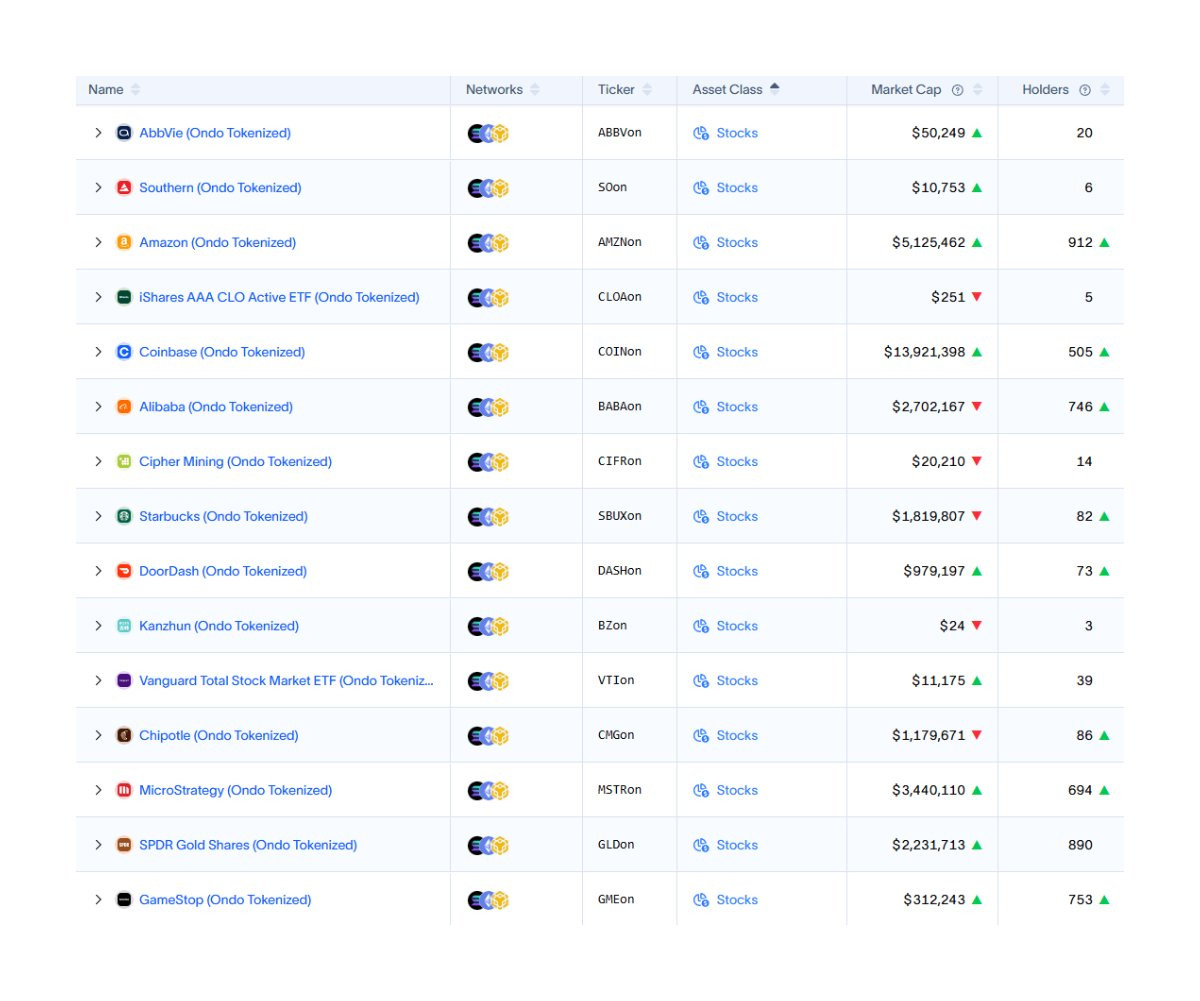Click the network icons in AbbVie row
The image size is (1200, 1001).
pos(488,133)
